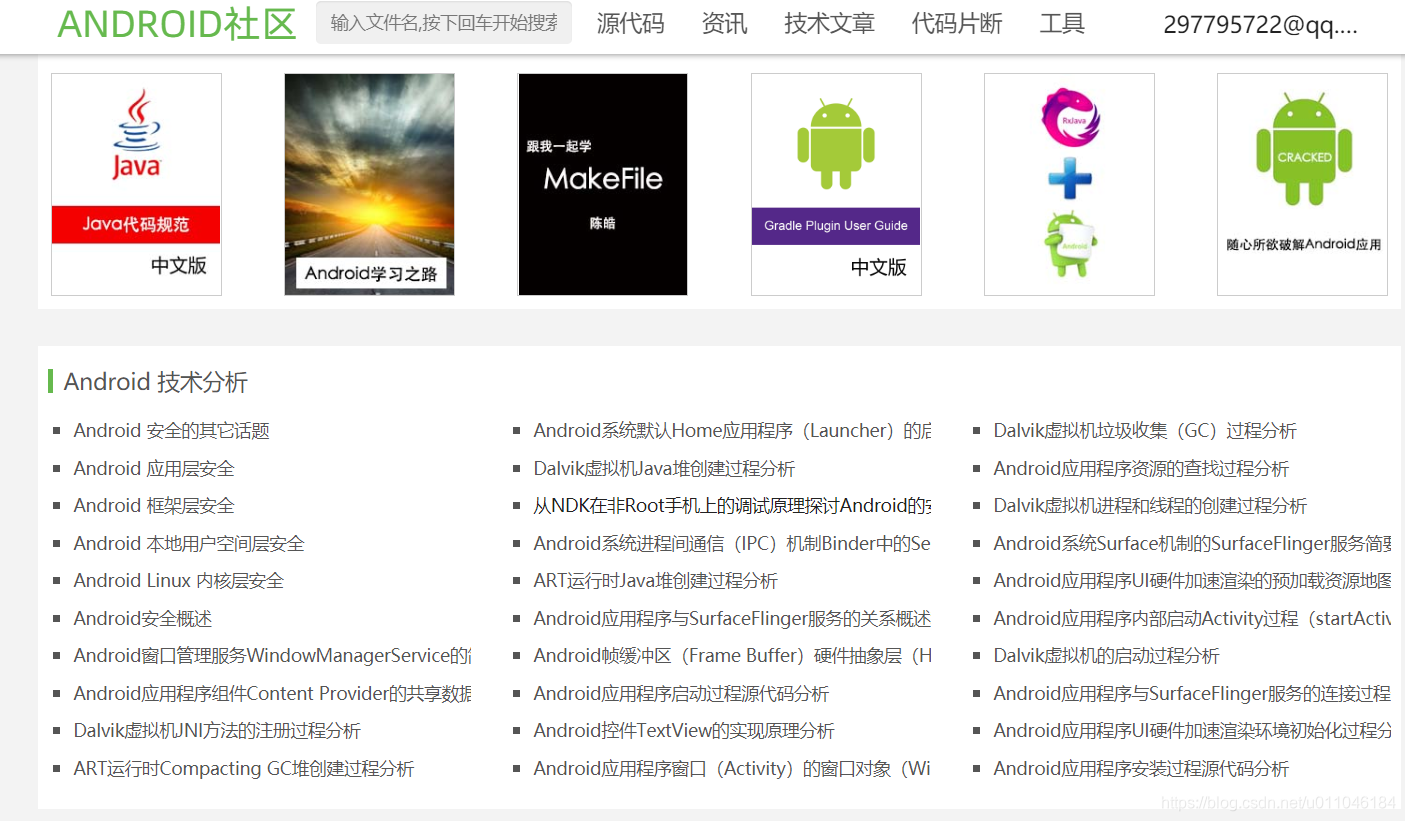Screen dimensions: 1405x821
Task: Open the 随心所欲破解Android应用 CRACKED cover
Action: pyautogui.click(x=1302, y=184)
